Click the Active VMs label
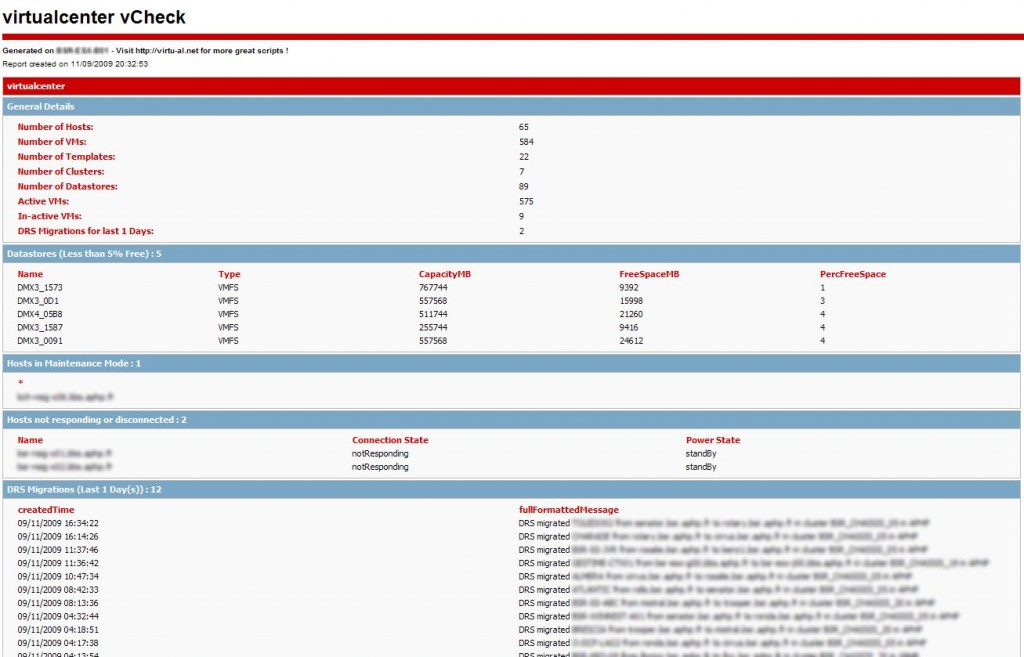The width and height of the screenshot is (1024, 657). pyautogui.click(x=43, y=202)
